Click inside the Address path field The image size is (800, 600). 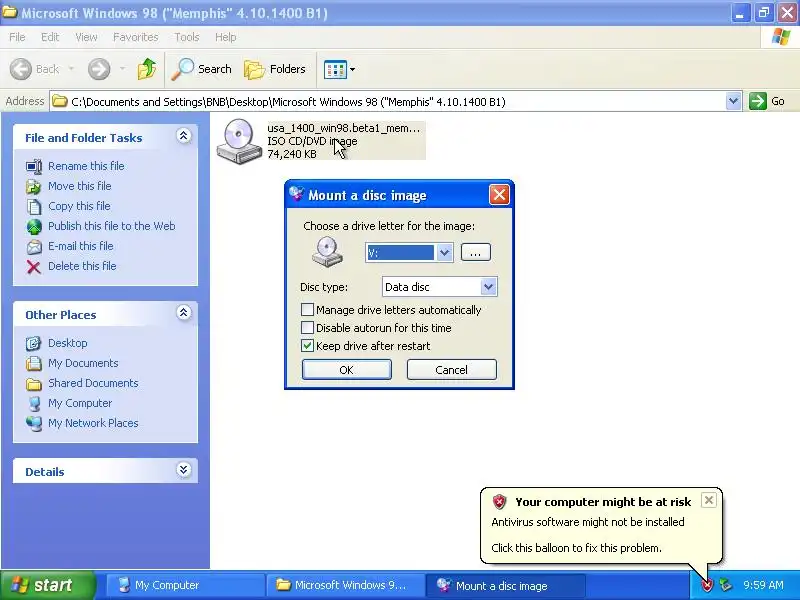click(388, 102)
